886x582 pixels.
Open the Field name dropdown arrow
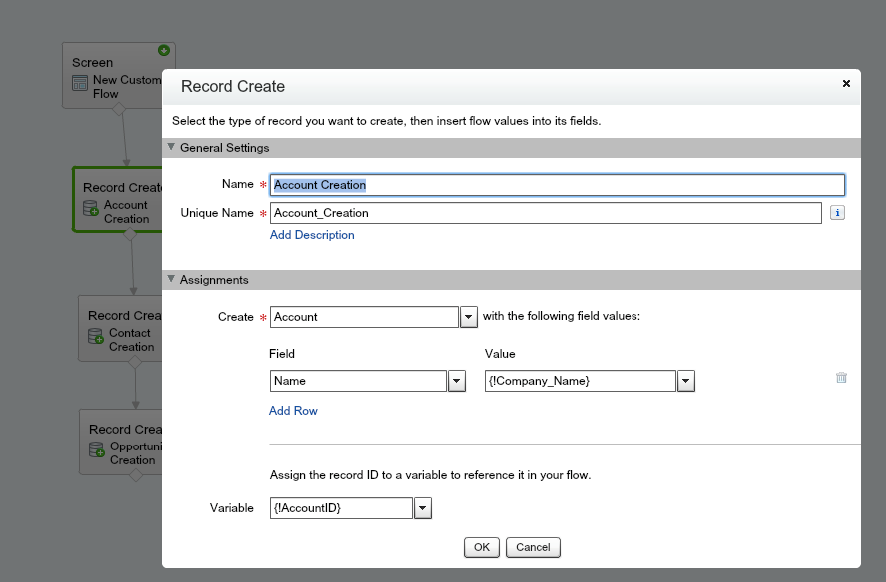click(x=457, y=381)
